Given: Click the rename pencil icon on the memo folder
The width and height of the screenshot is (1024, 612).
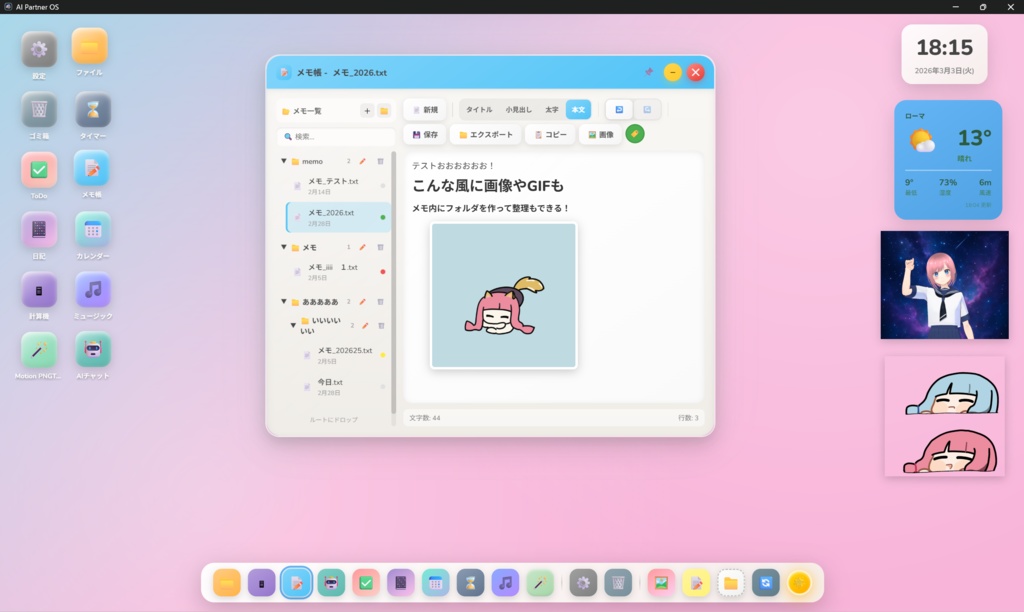Looking at the screenshot, I should [x=361, y=160].
